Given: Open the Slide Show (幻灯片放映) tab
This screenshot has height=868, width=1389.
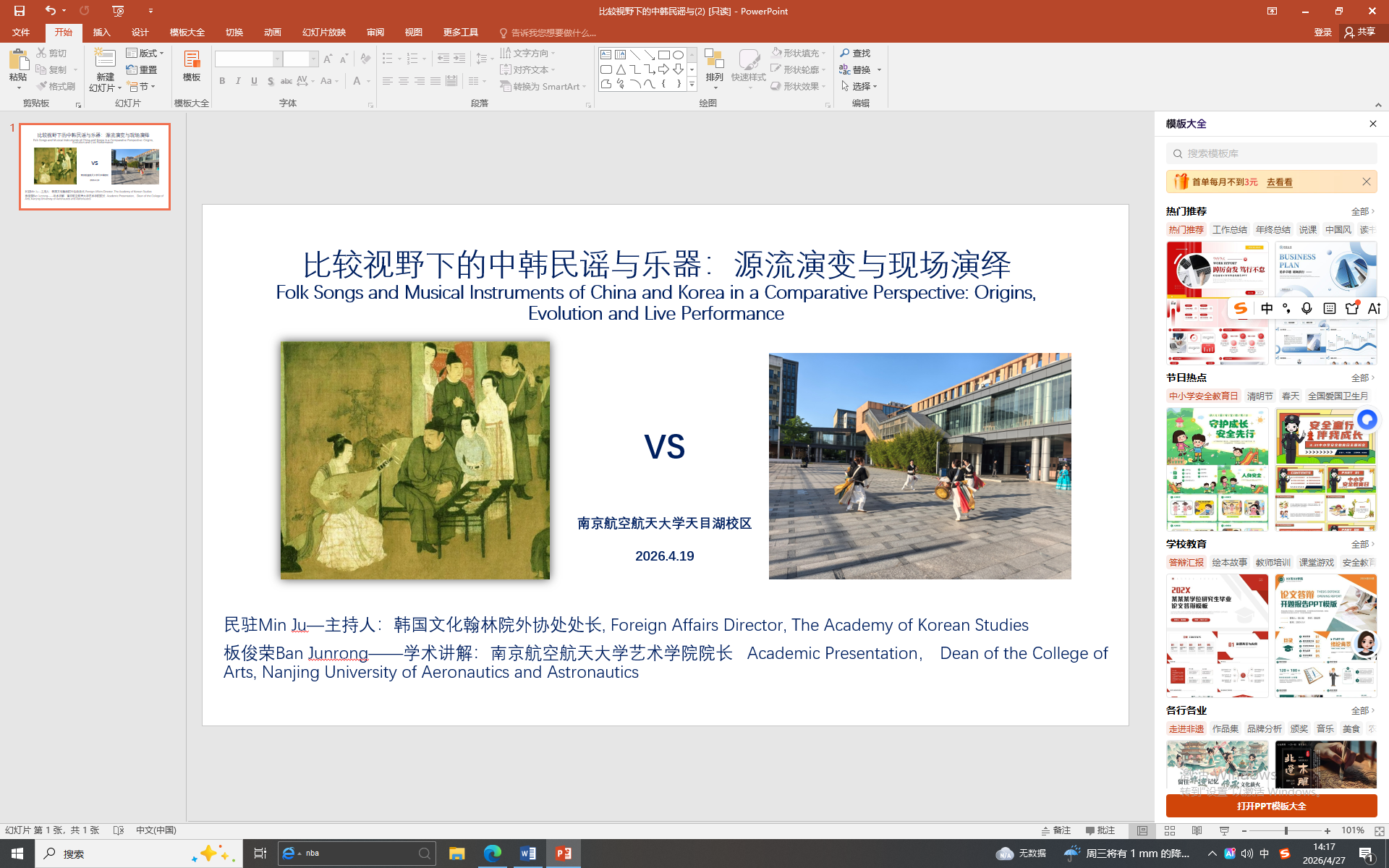Looking at the screenshot, I should [323, 33].
